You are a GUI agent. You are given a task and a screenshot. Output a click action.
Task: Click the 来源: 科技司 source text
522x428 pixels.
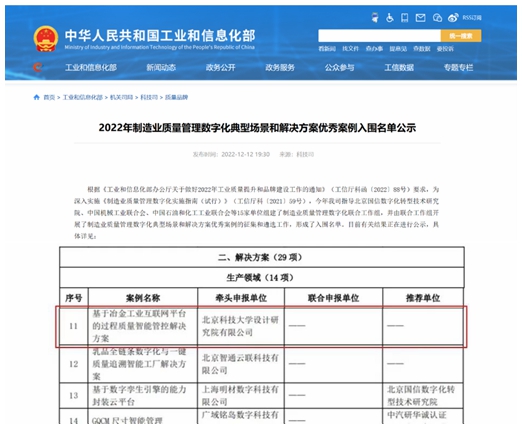click(x=297, y=154)
